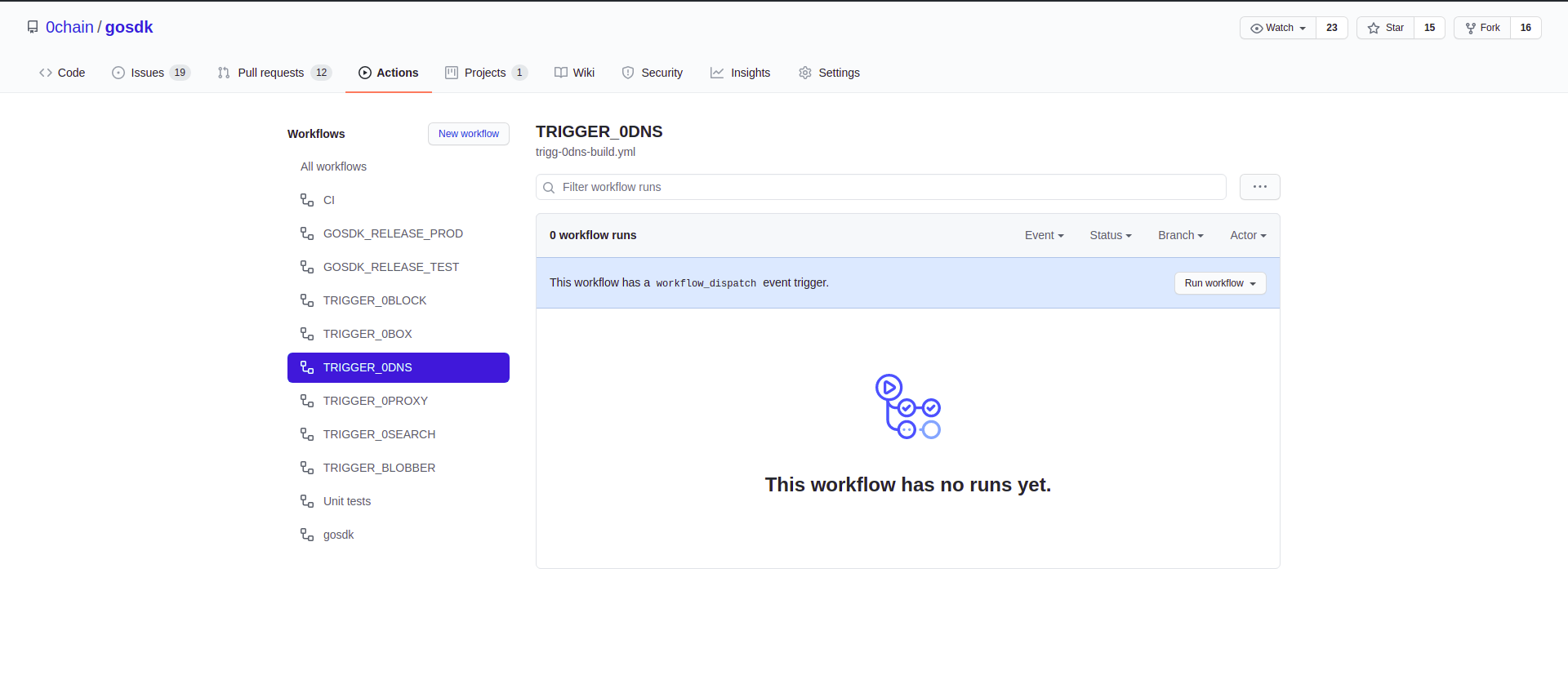Open the gosdk repository name link

coord(129,27)
